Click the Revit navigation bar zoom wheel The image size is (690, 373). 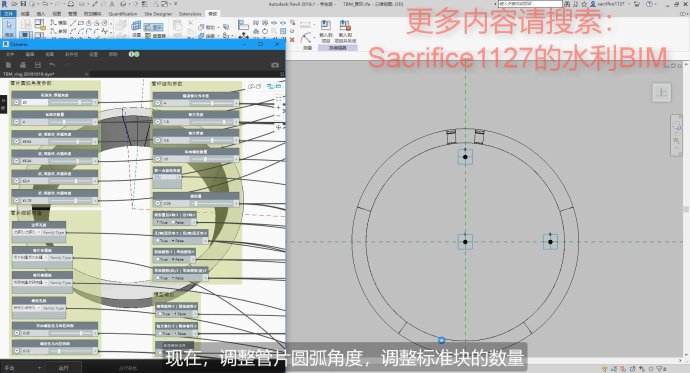(676, 126)
